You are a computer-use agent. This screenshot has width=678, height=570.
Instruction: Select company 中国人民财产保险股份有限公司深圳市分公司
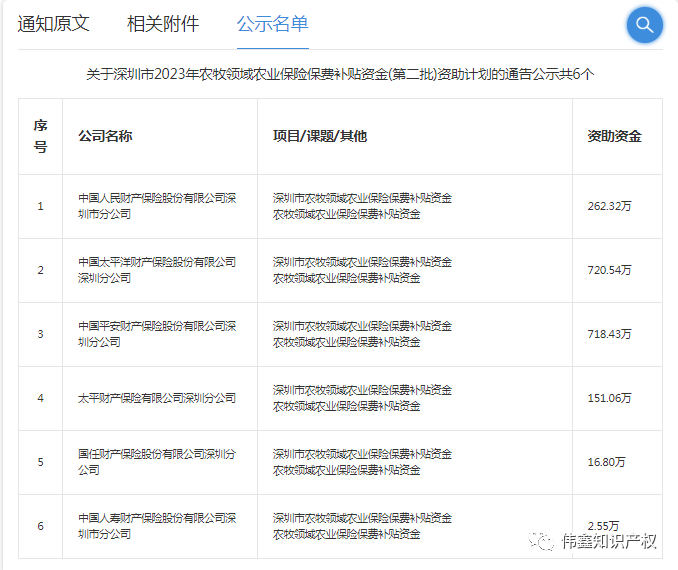[157, 206]
